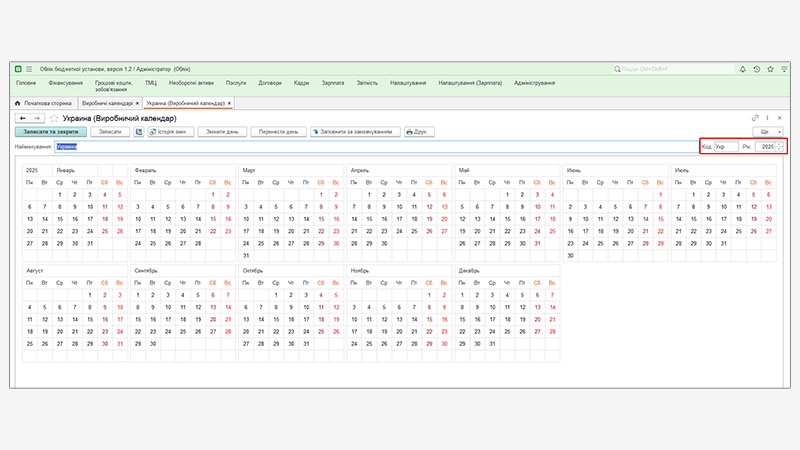Open the Ще dropdown menu
The image size is (800, 450).
point(769,132)
